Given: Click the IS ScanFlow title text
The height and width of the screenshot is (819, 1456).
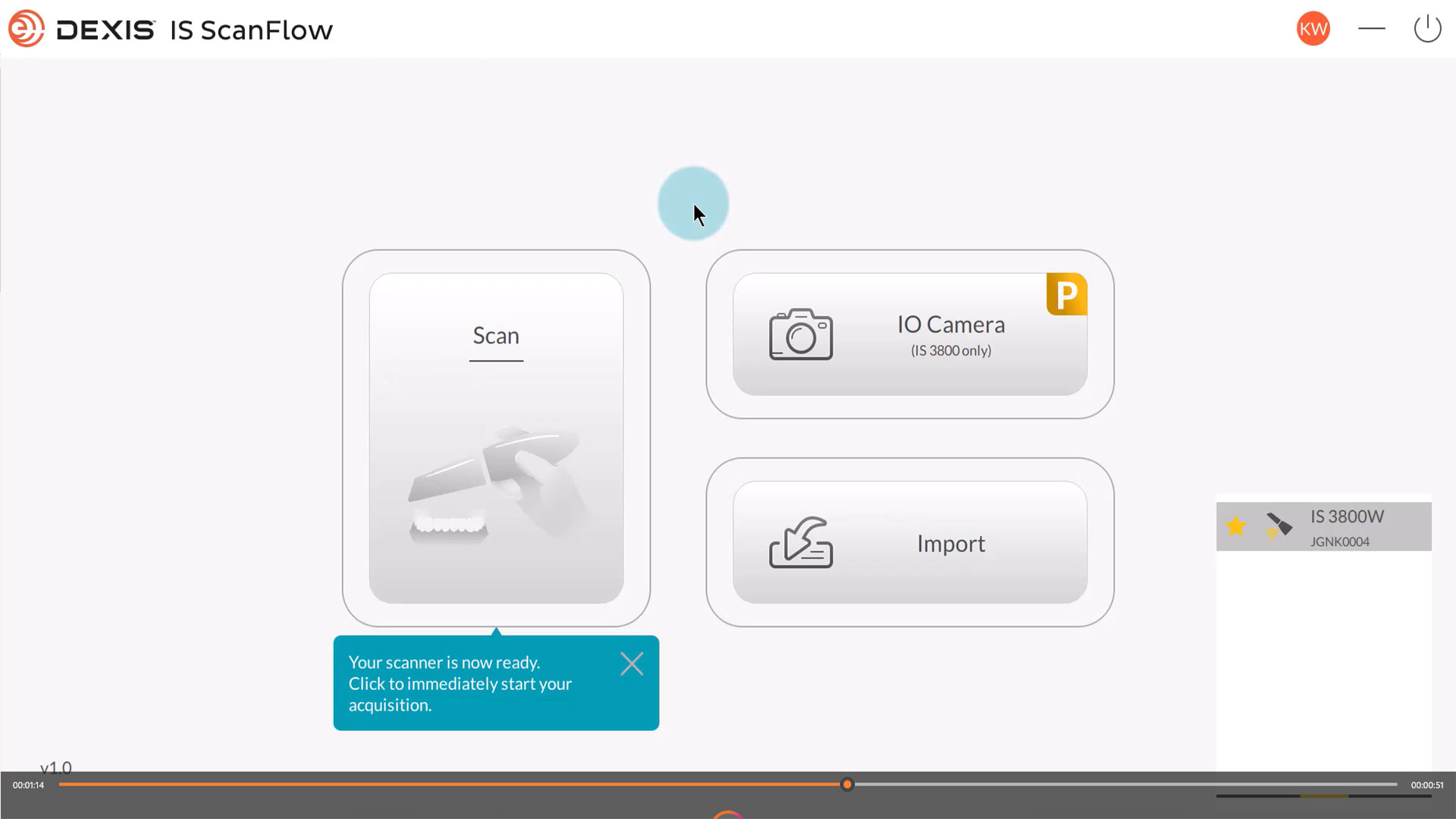Looking at the screenshot, I should coord(251,30).
